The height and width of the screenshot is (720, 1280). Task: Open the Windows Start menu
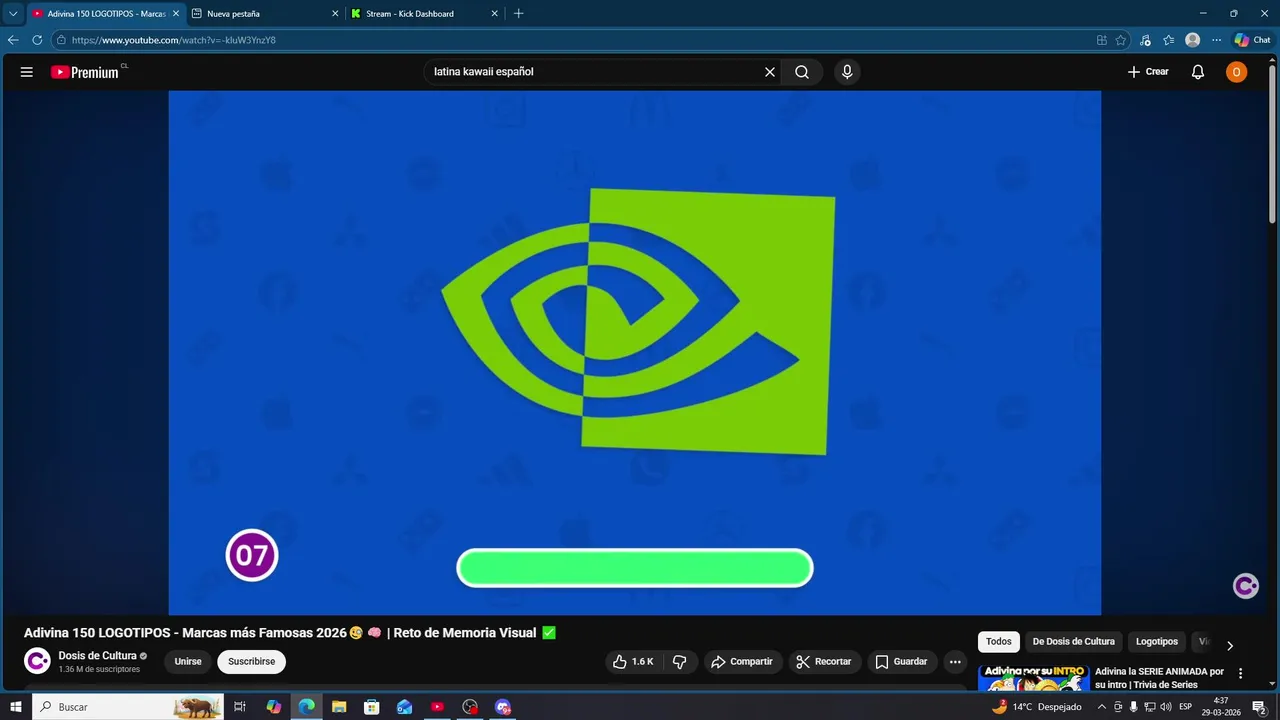point(15,707)
